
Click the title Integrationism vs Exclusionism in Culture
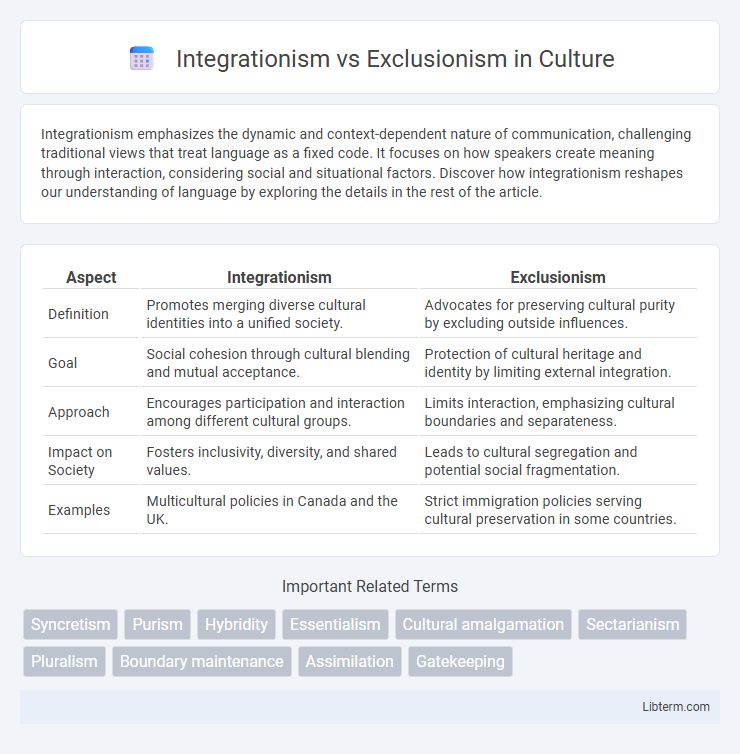(x=395, y=59)
